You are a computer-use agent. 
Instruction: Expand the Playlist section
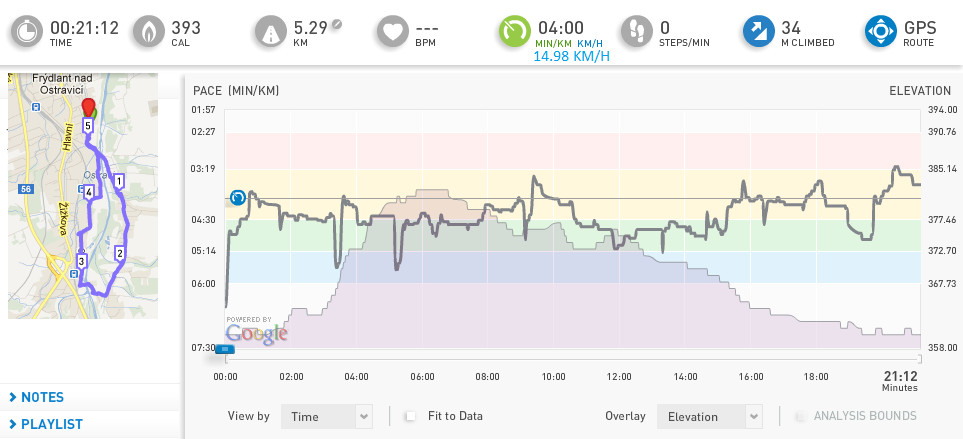click(x=46, y=424)
